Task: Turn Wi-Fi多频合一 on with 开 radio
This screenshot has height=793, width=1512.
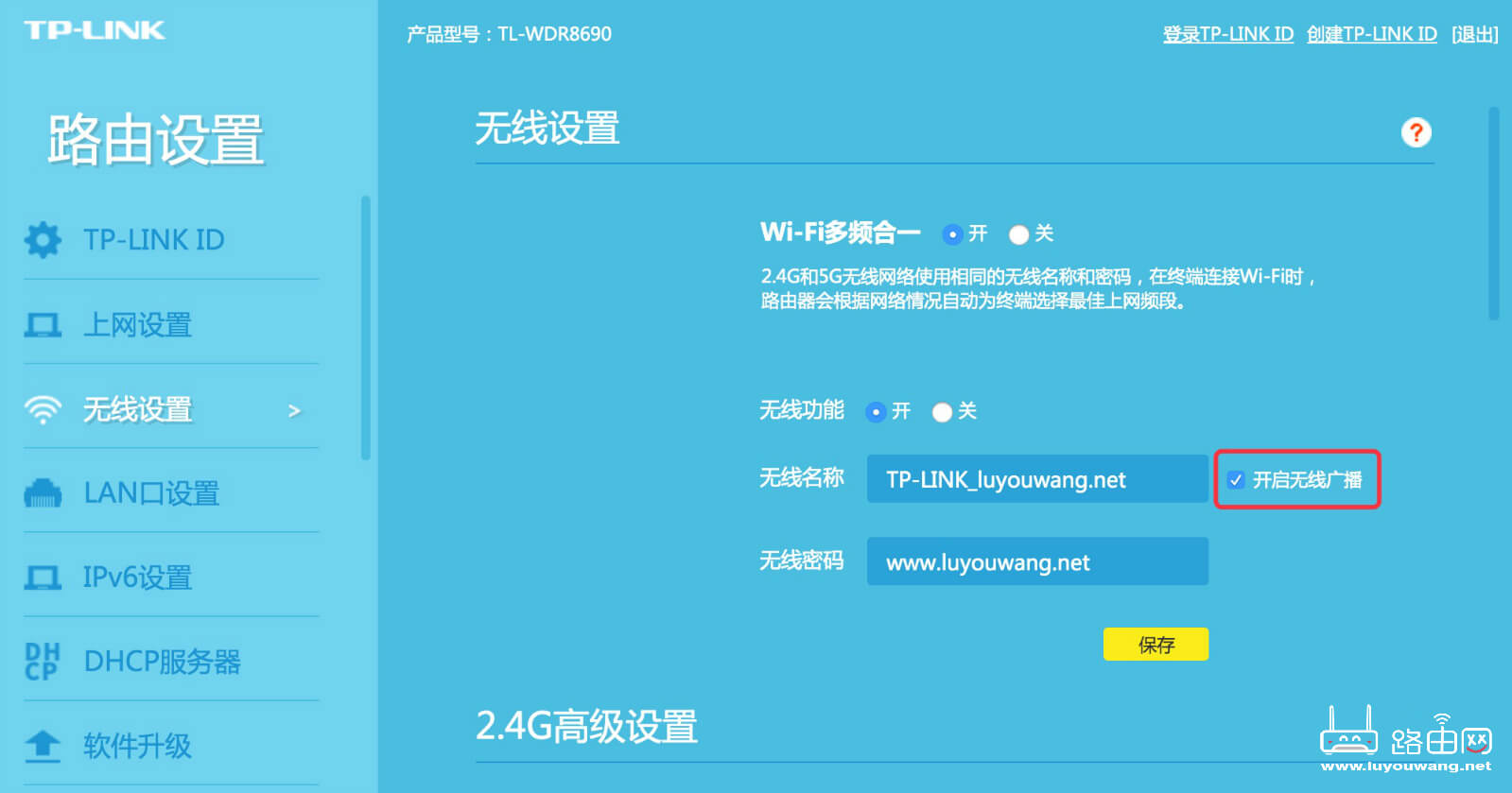Action: [952, 233]
